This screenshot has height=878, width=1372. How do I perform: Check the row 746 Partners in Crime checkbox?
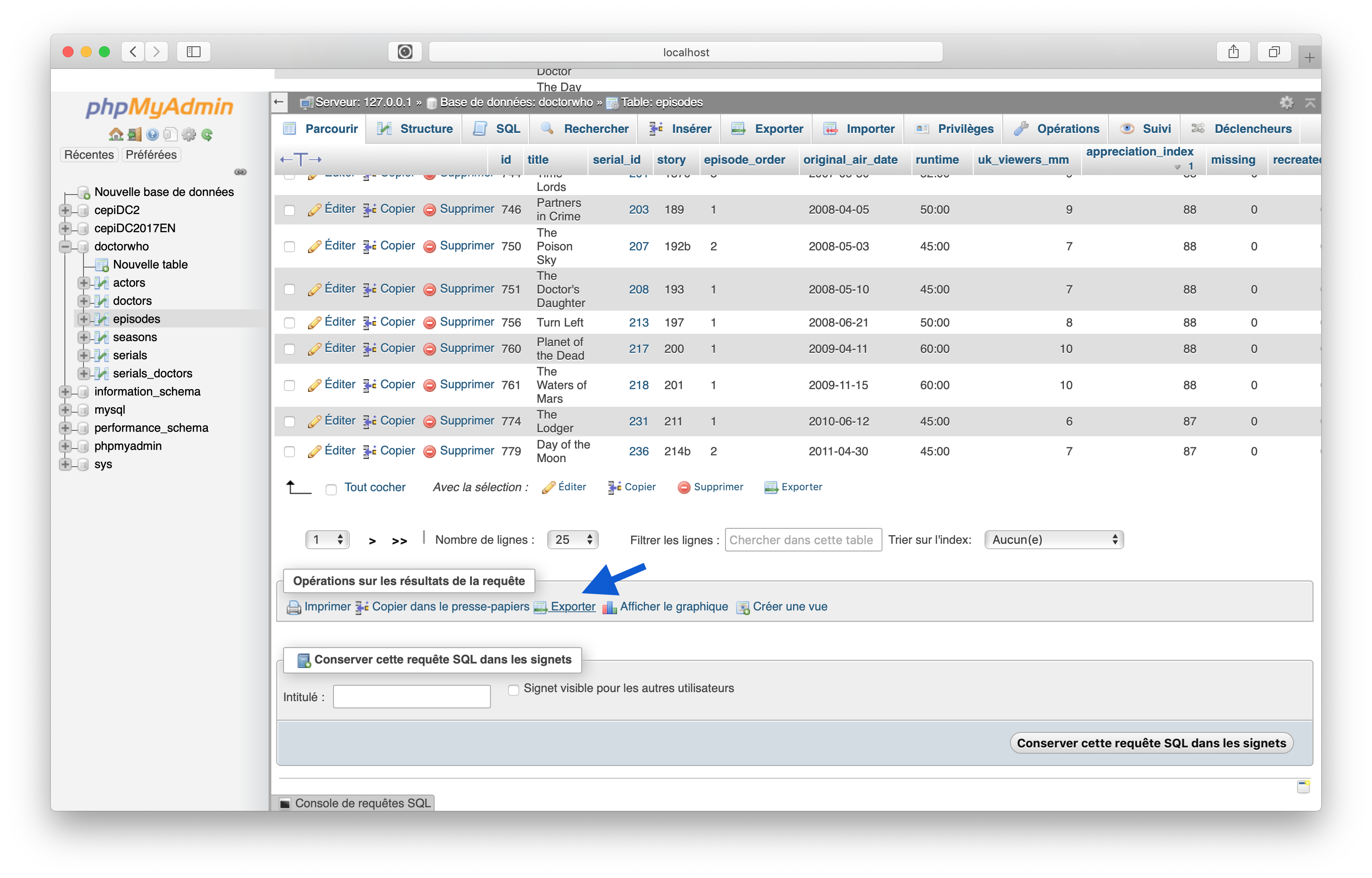289,210
